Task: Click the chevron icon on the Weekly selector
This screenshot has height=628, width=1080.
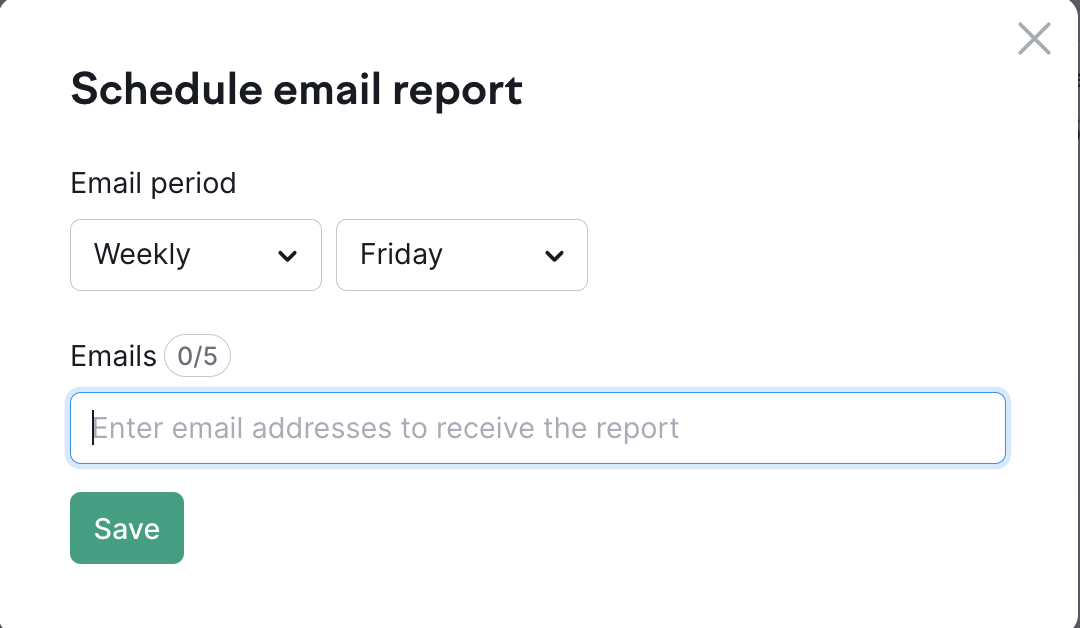Action: (x=288, y=255)
